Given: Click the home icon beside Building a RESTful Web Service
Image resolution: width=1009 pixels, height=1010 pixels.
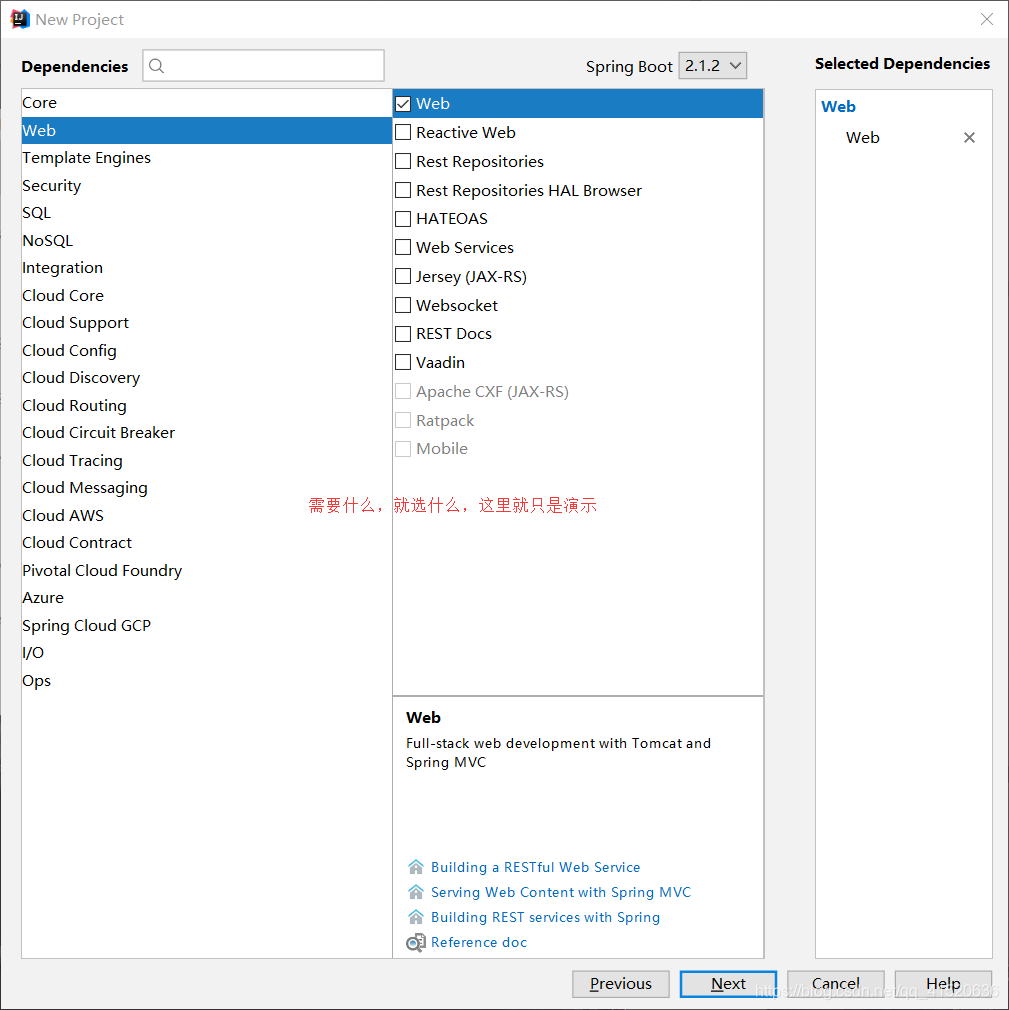Looking at the screenshot, I should coord(415,867).
